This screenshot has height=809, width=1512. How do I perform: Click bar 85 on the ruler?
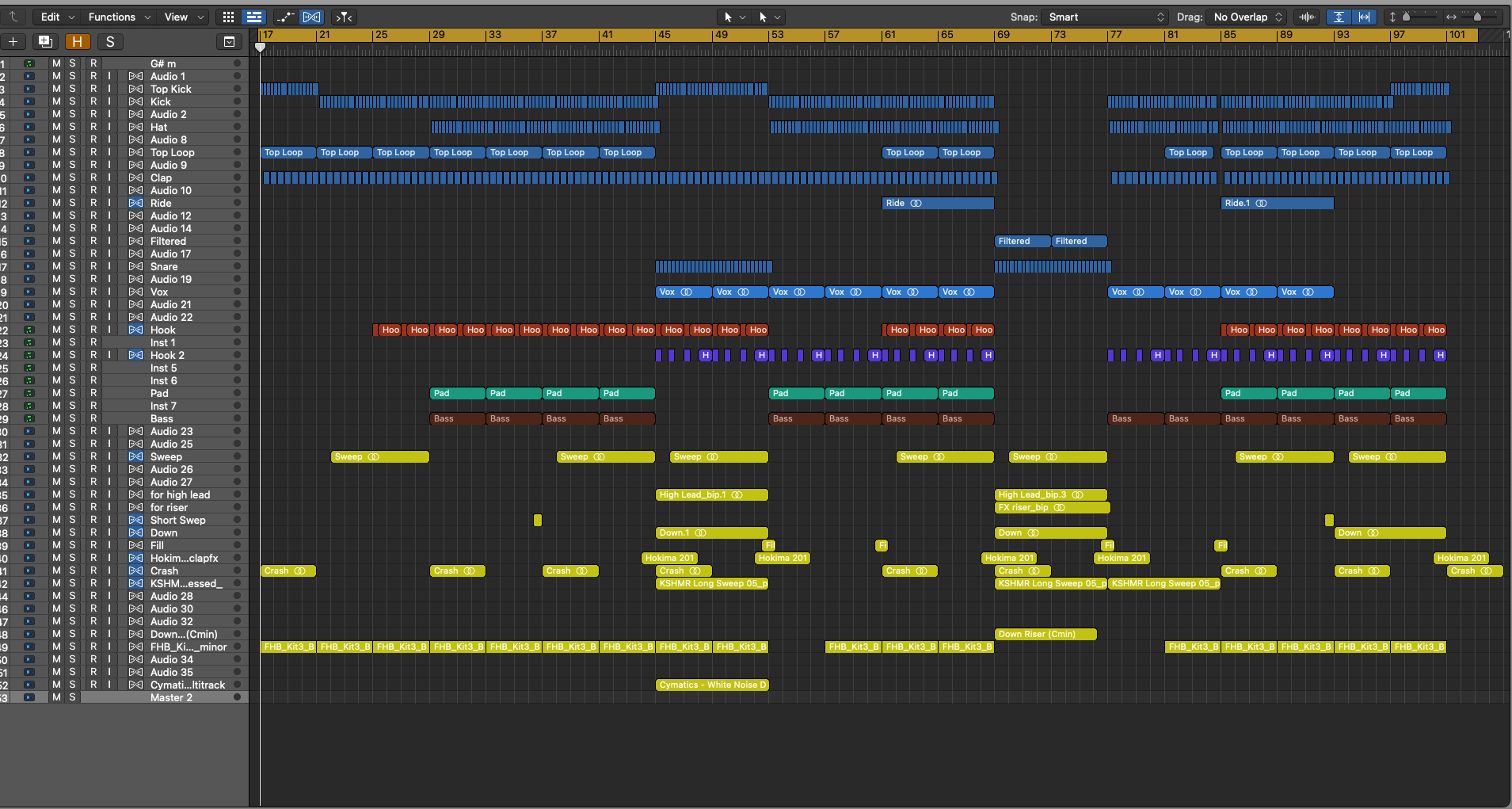click(x=1229, y=35)
